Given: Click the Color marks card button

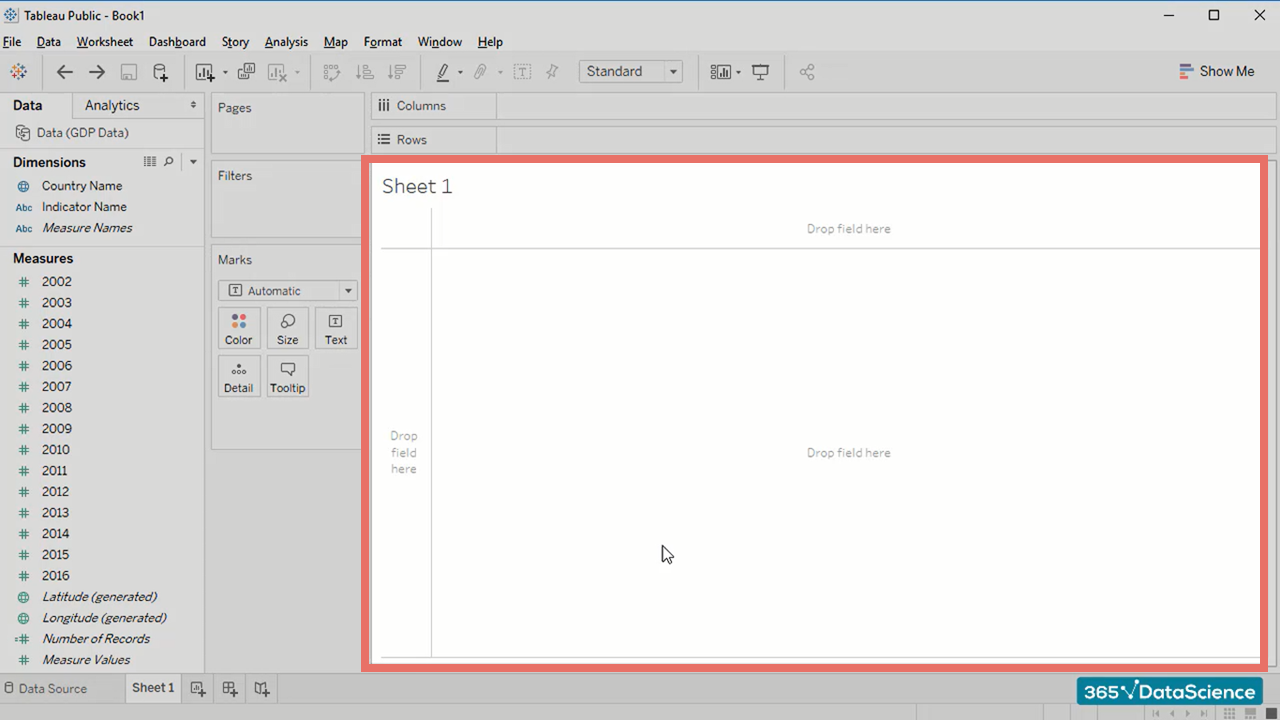Looking at the screenshot, I should coord(238,329).
